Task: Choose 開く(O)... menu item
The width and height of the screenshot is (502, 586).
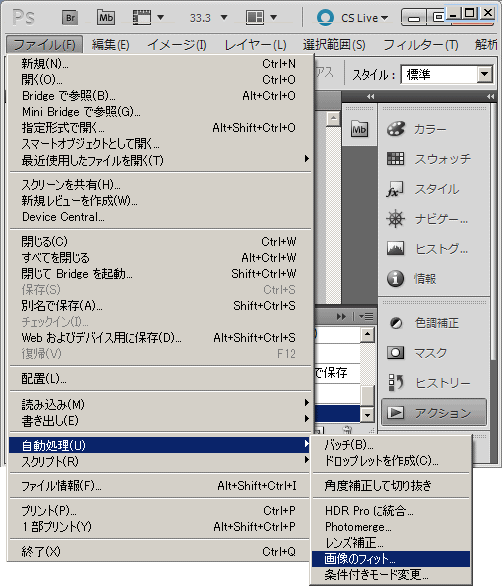Action: [160, 80]
